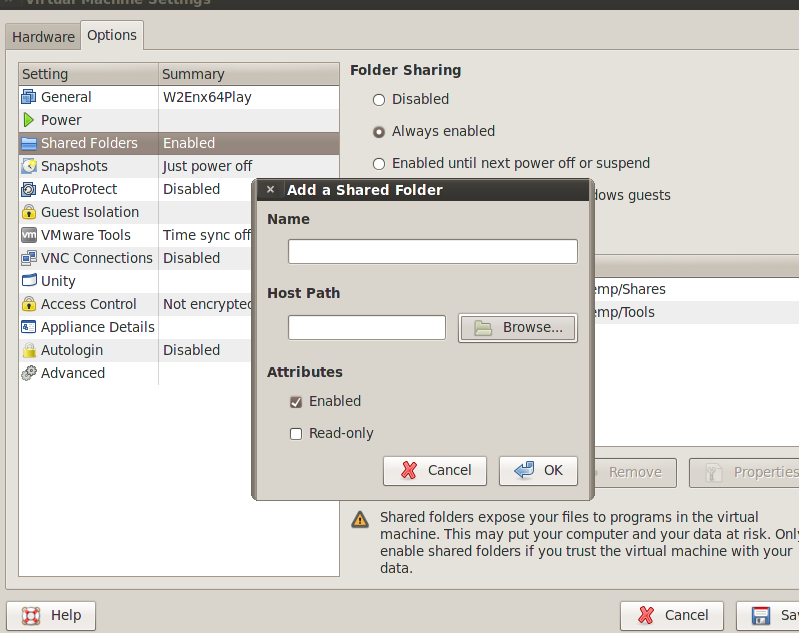Focus the Host Path text field
The height and width of the screenshot is (633, 799).
(367, 327)
